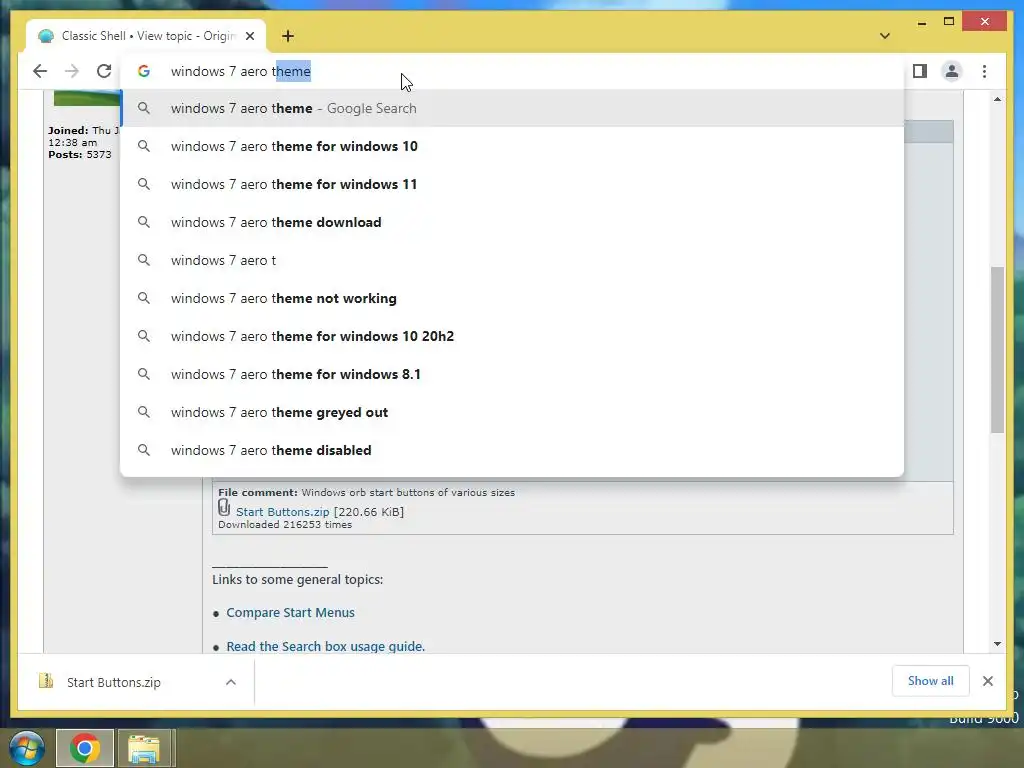Viewport: 1024px width, 768px height.
Task: Click the Chrome taskbar icon
Action: [x=85, y=748]
